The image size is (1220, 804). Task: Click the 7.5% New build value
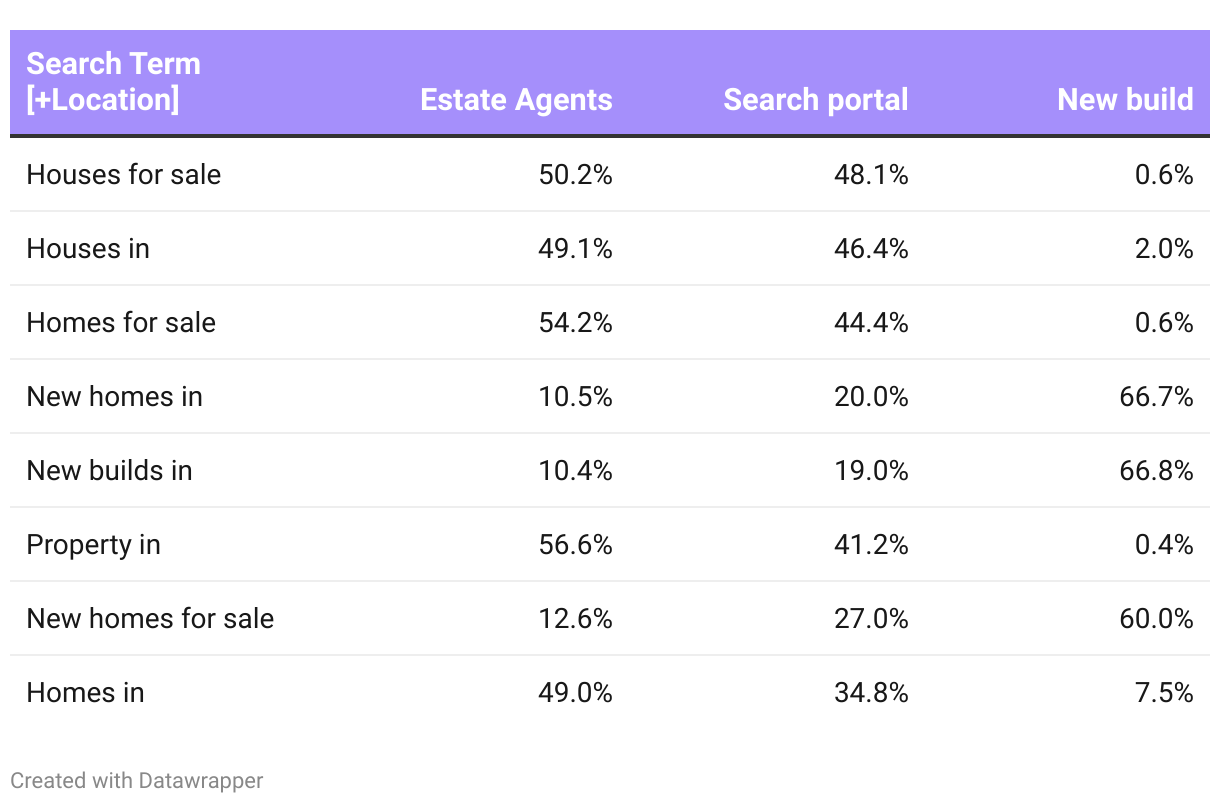(x=1165, y=692)
